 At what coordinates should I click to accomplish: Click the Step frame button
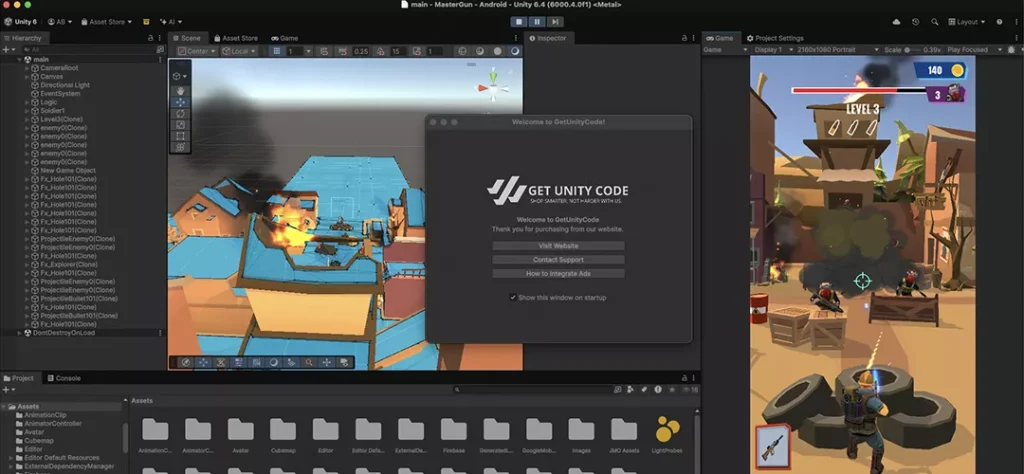pyautogui.click(x=555, y=22)
